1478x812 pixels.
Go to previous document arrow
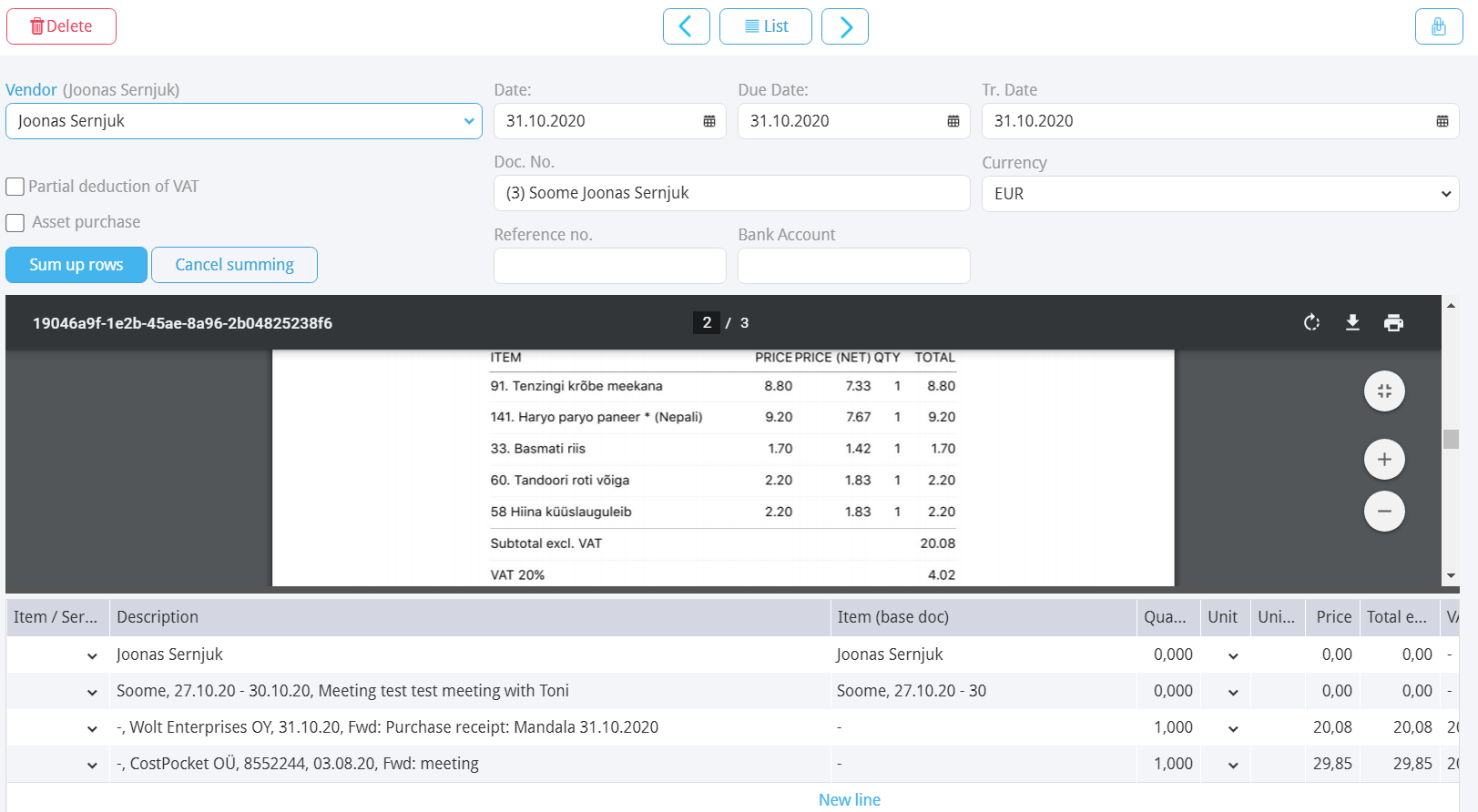[x=686, y=26]
